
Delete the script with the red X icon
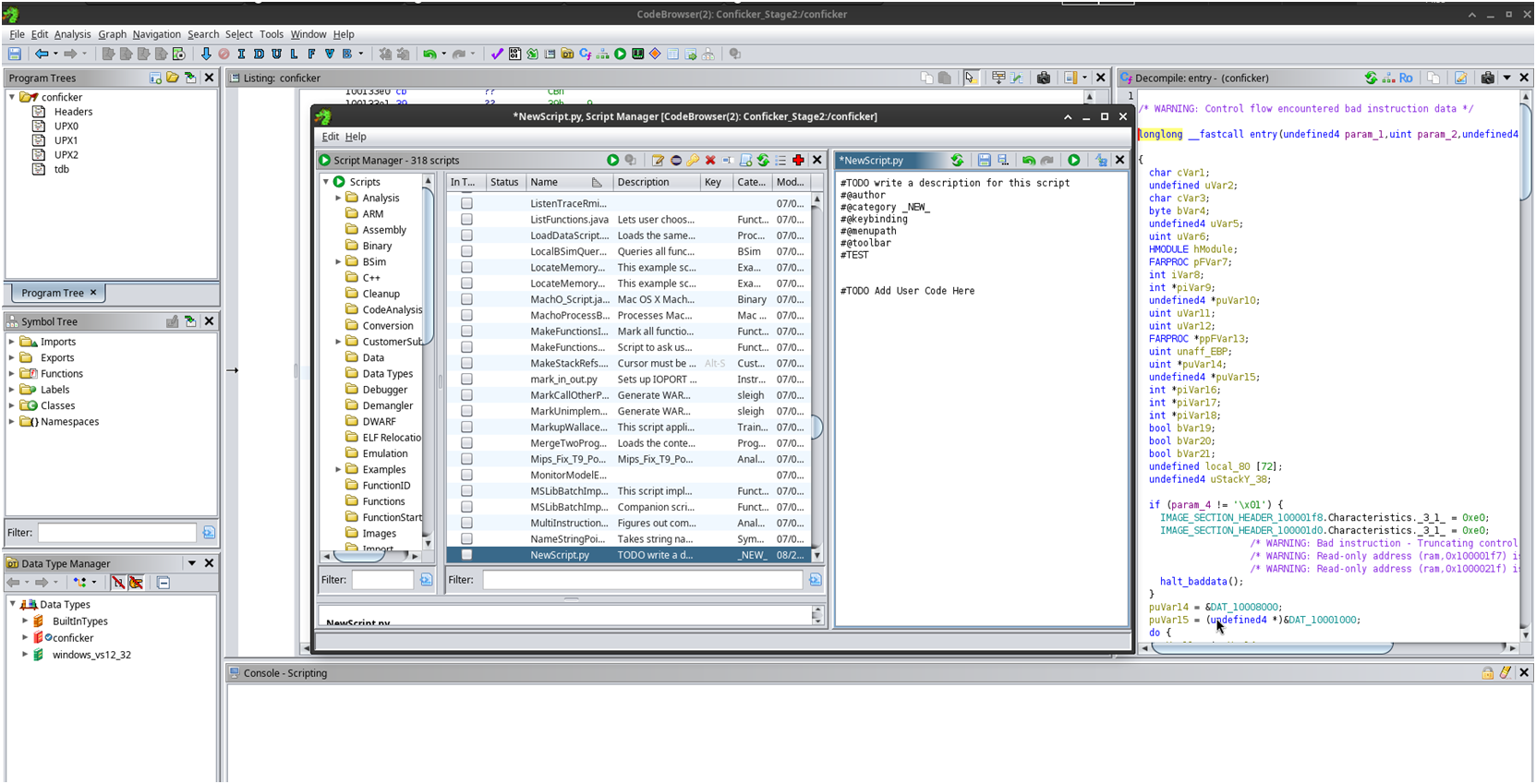(710, 160)
